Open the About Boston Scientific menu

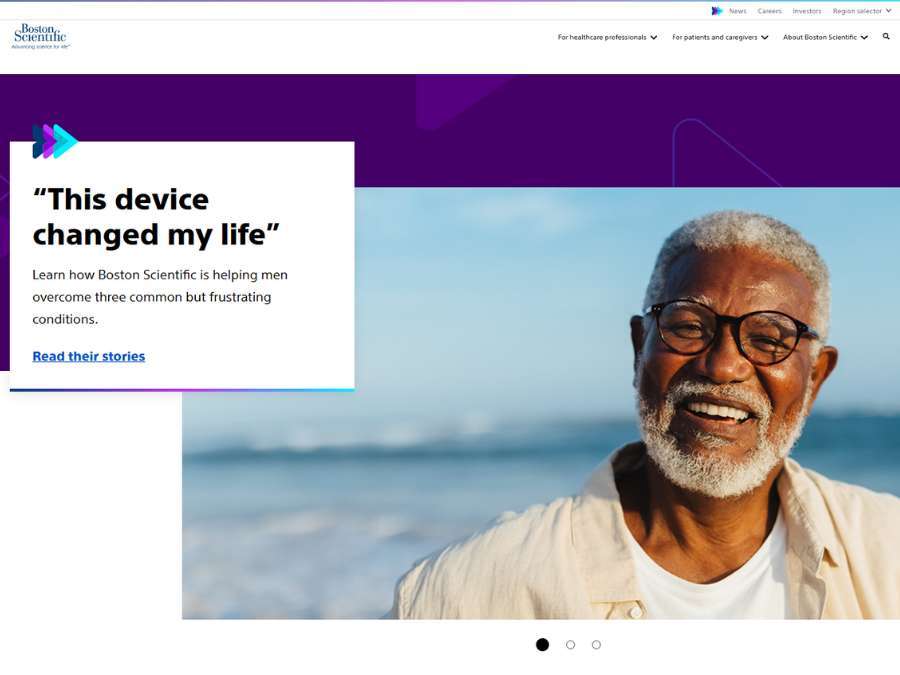[825, 37]
